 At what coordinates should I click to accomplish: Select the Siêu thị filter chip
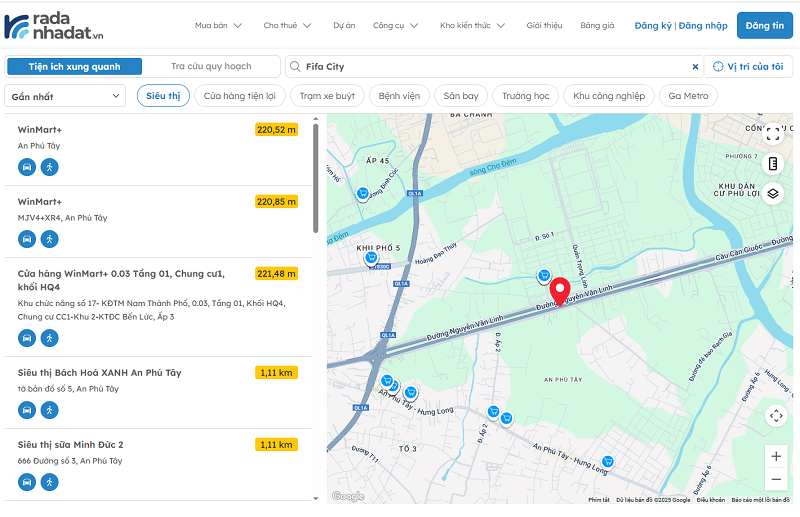163,96
